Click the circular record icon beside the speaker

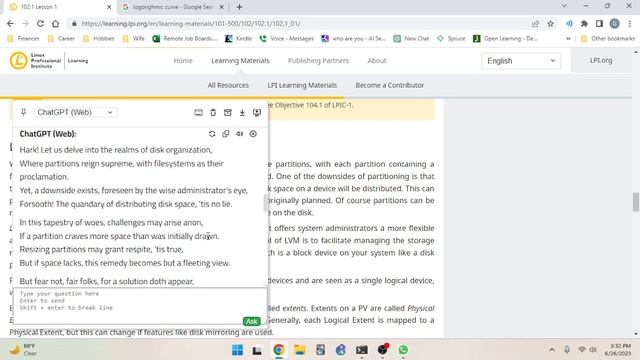pyautogui.click(x=253, y=134)
